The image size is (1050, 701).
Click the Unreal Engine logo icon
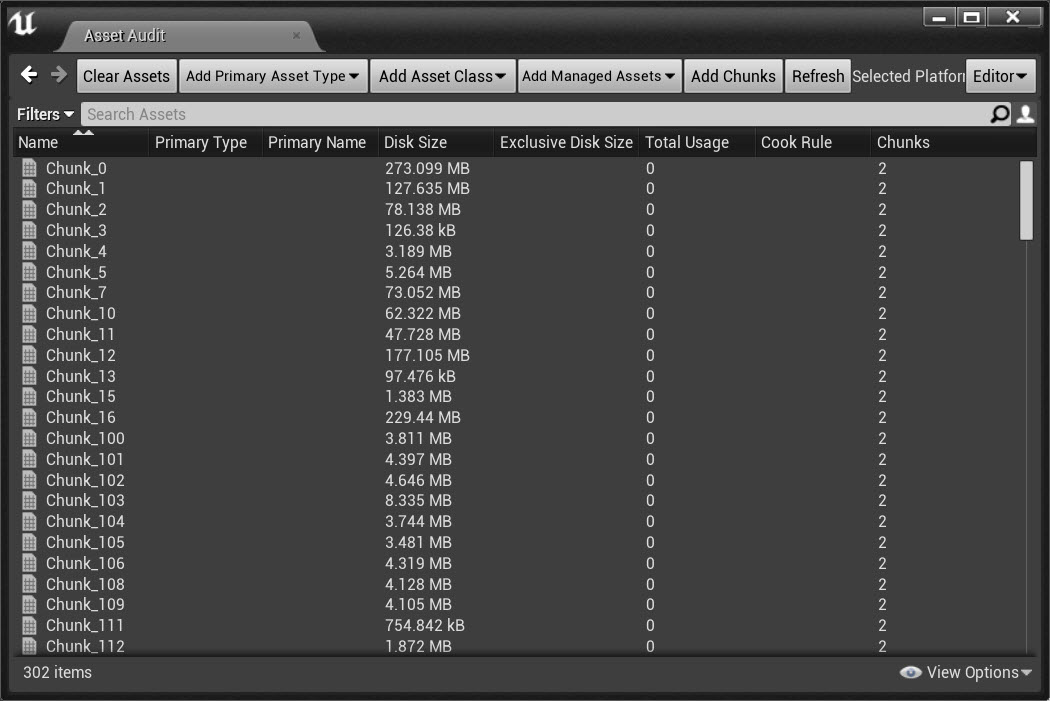pyautogui.click(x=23, y=24)
